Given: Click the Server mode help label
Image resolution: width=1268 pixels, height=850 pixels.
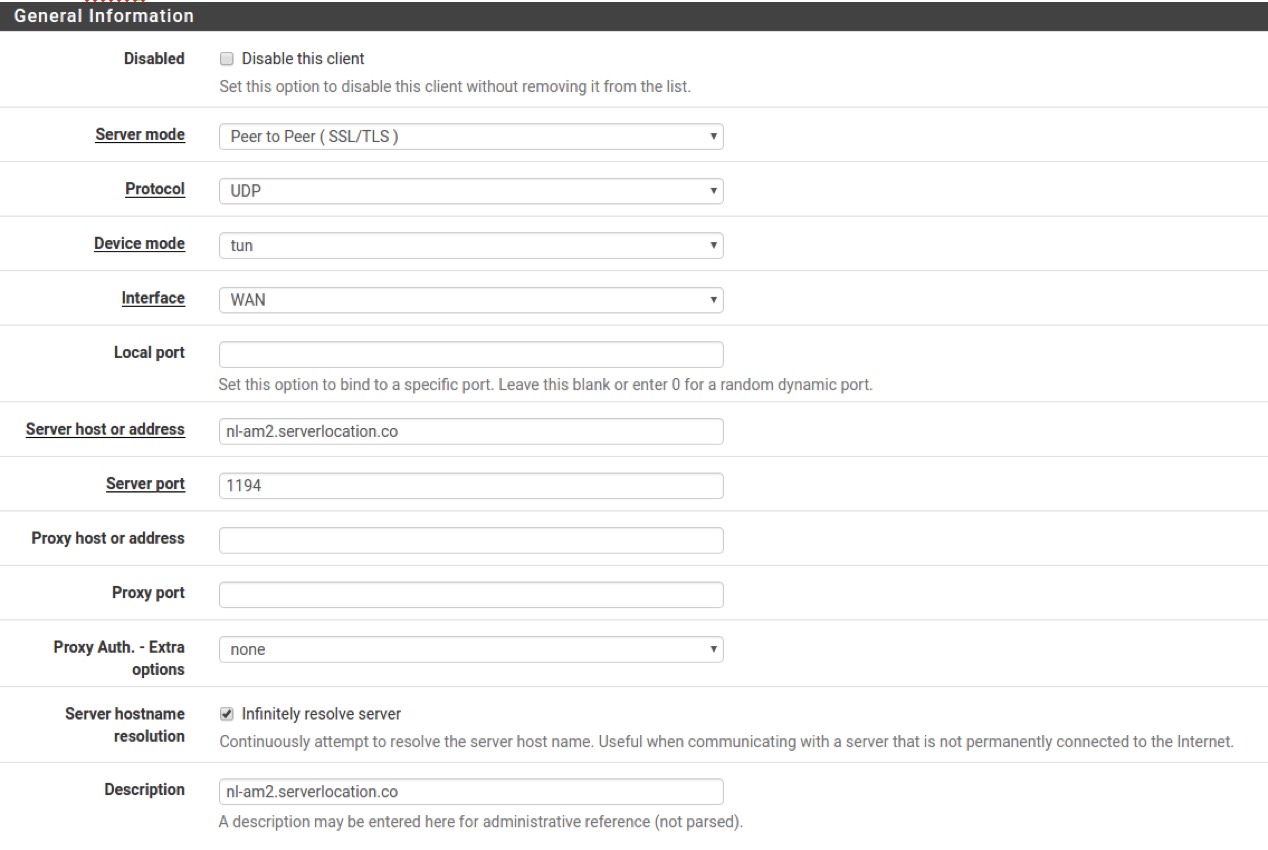Looking at the screenshot, I should 140,135.
